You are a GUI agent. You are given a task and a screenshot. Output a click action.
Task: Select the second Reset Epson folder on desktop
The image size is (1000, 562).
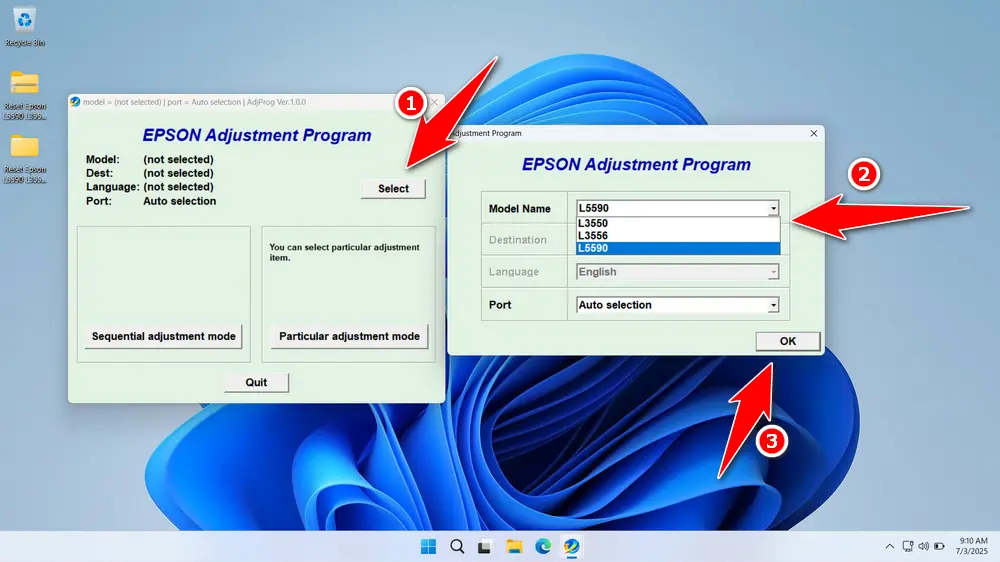click(x=24, y=158)
